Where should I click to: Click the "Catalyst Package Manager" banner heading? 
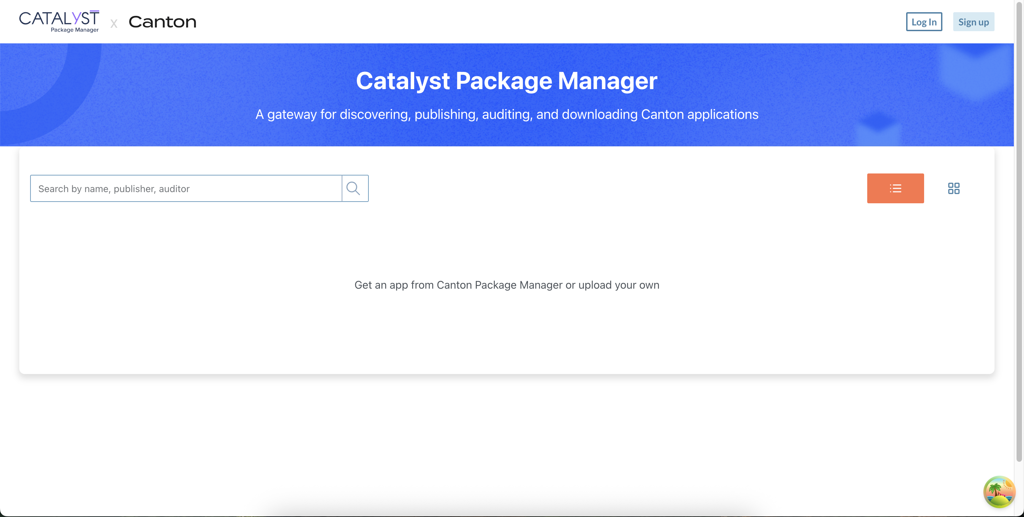click(506, 81)
